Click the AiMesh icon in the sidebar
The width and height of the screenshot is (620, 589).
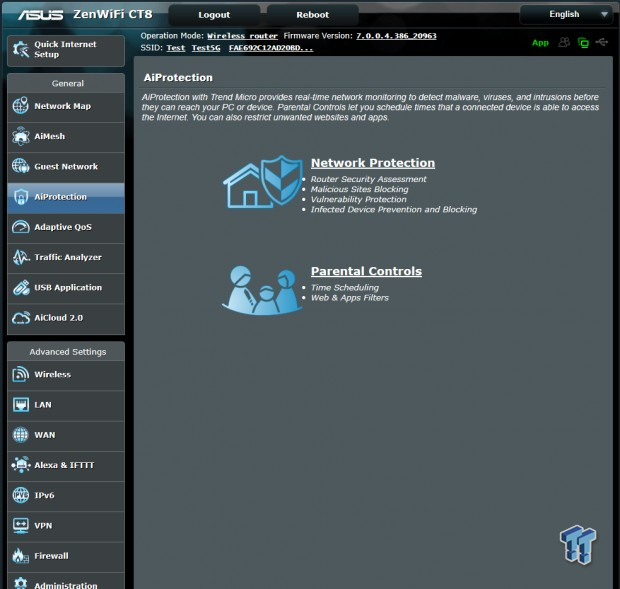[x=21, y=136]
